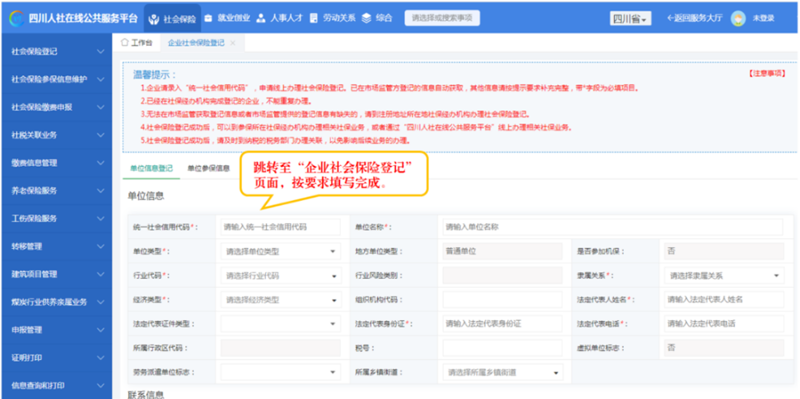Click the 返回服务大厅 link
Screen dimensions: 800x399
(x=695, y=18)
